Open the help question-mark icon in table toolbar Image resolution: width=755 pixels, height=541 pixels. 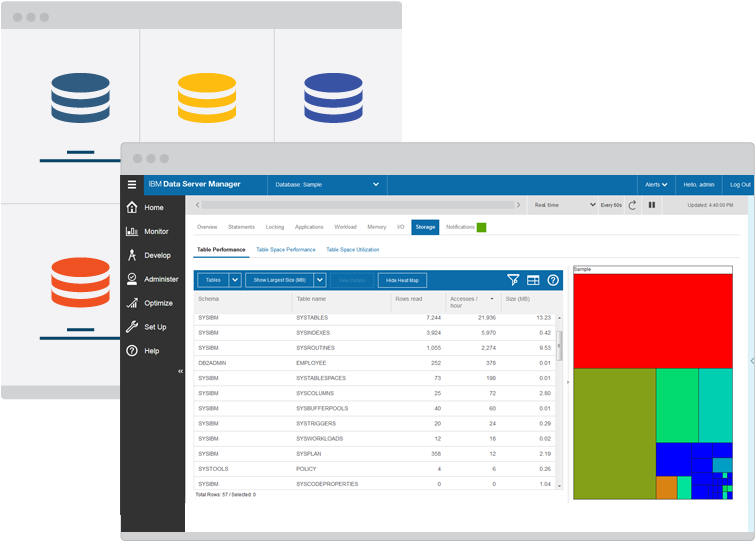[553, 280]
